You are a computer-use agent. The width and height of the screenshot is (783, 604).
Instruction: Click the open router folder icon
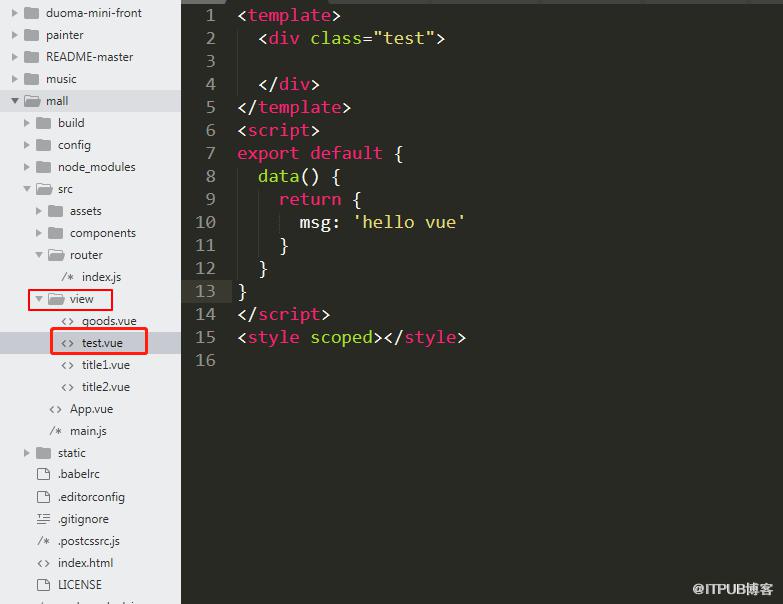coord(56,255)
